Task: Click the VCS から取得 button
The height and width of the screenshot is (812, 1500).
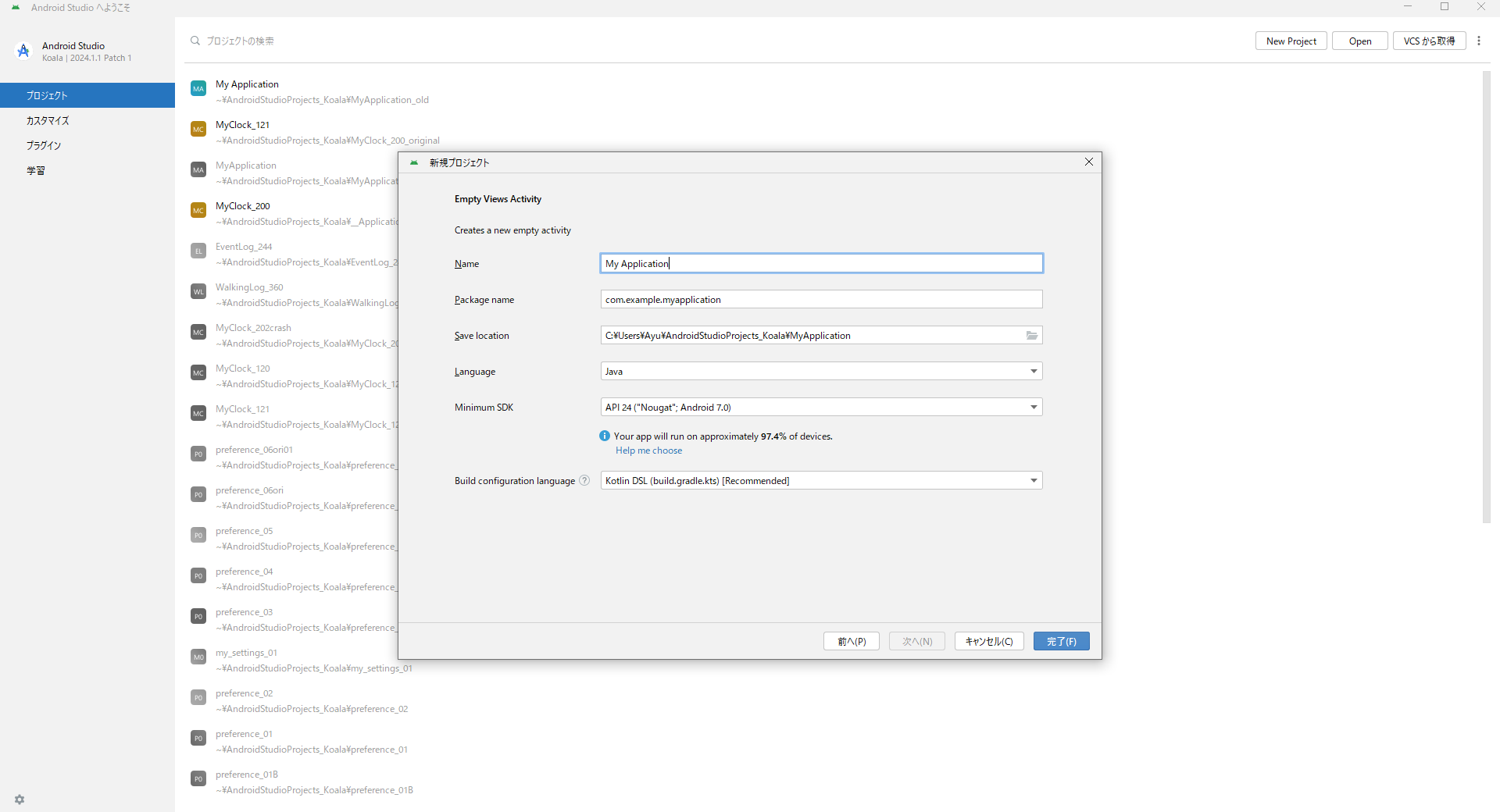Action: tap(1429, 41)
